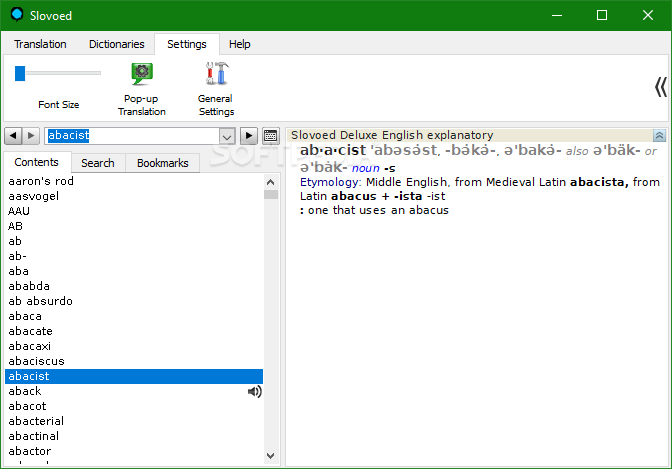672x469 pixels.
Task: Click the blue noun label
Action: click(366, 168)
